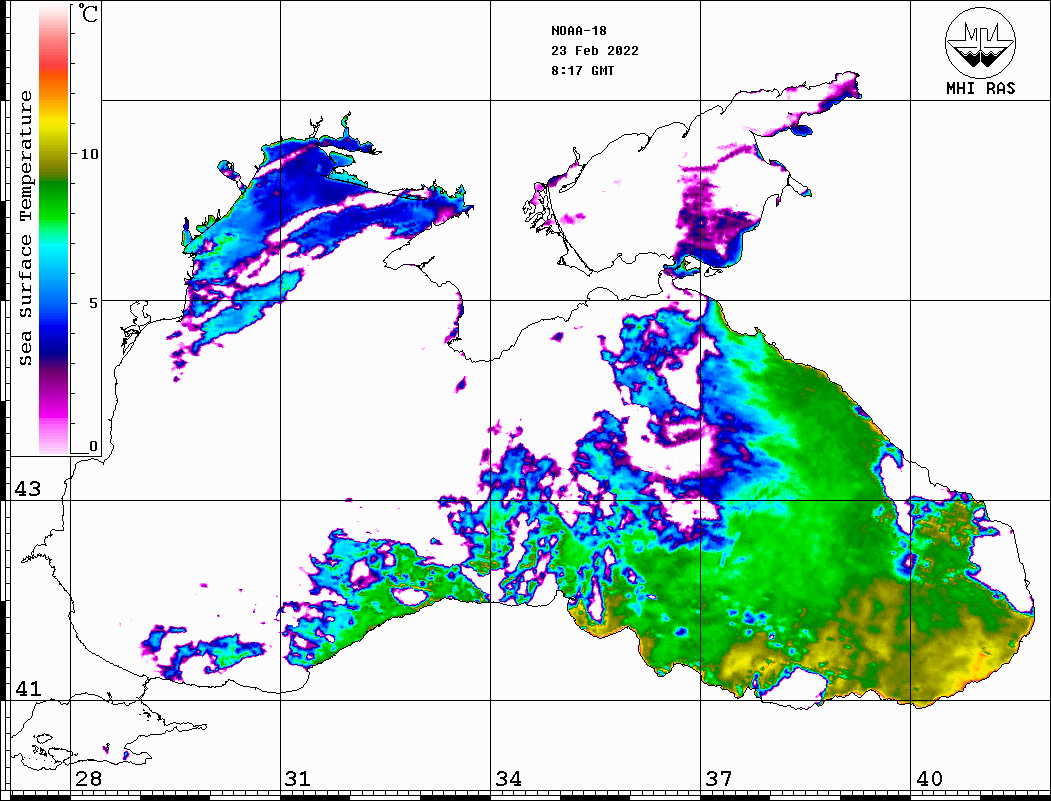
Task: Click the MHI RAS logo emblem
Action: coord(980,42)
